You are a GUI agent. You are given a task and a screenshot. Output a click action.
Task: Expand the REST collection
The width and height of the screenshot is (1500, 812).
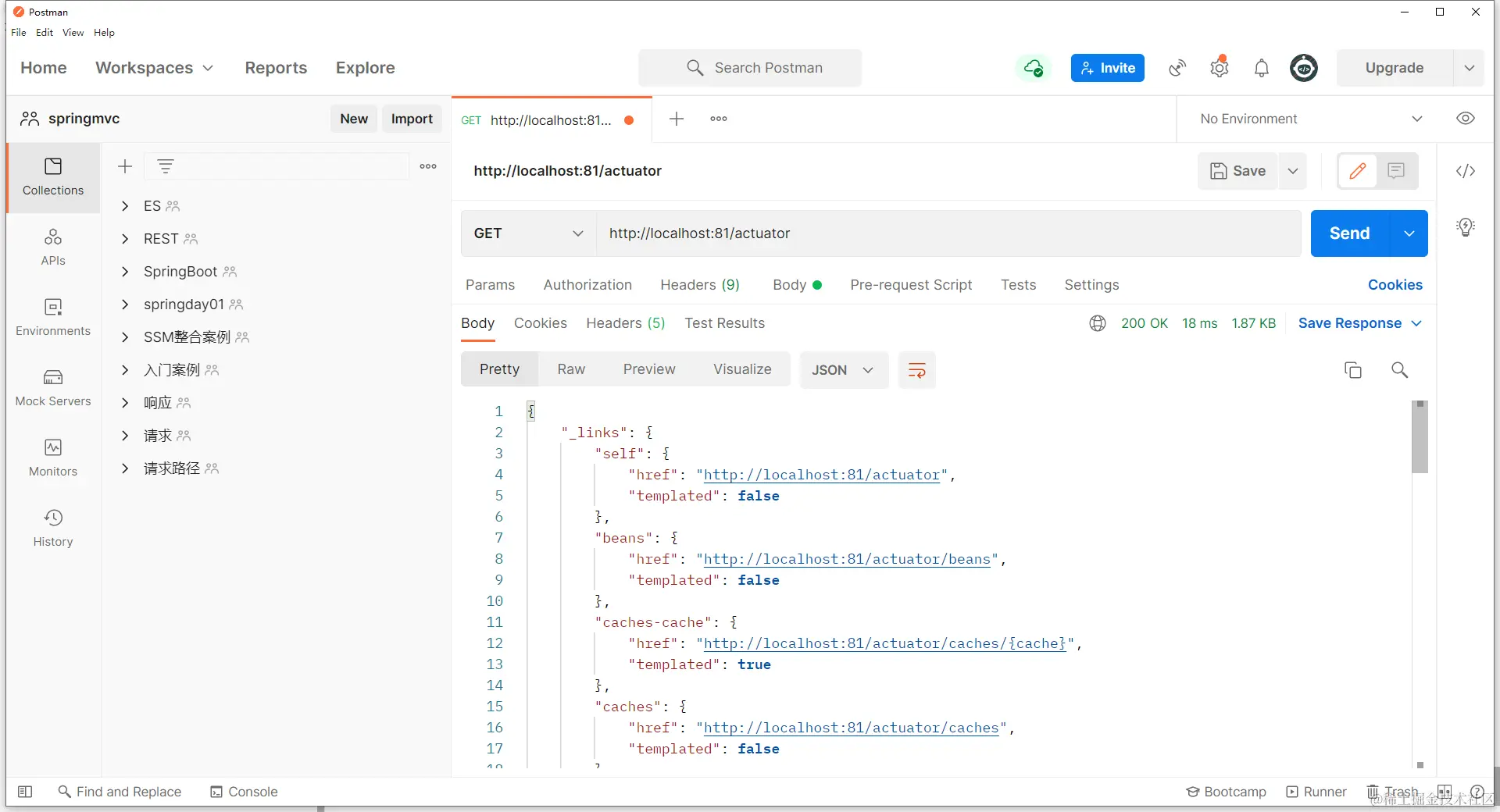pyautogui.click(x=125, y=239)
